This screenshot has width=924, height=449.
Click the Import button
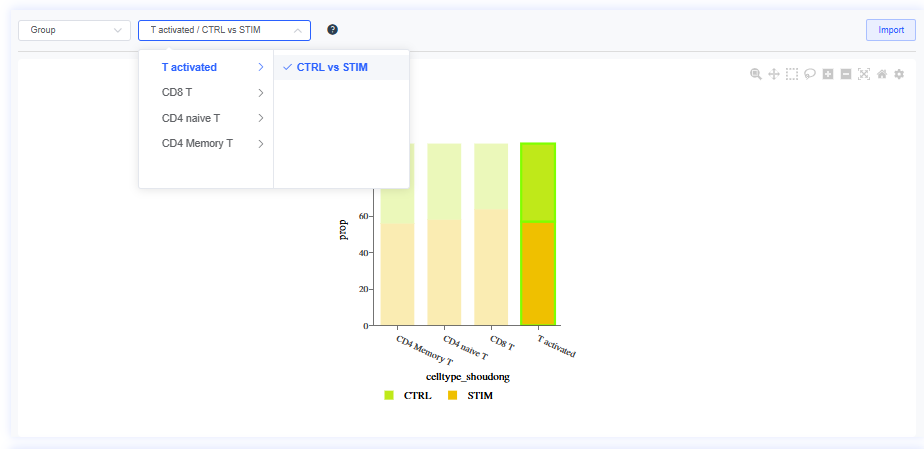click(890, 30)
